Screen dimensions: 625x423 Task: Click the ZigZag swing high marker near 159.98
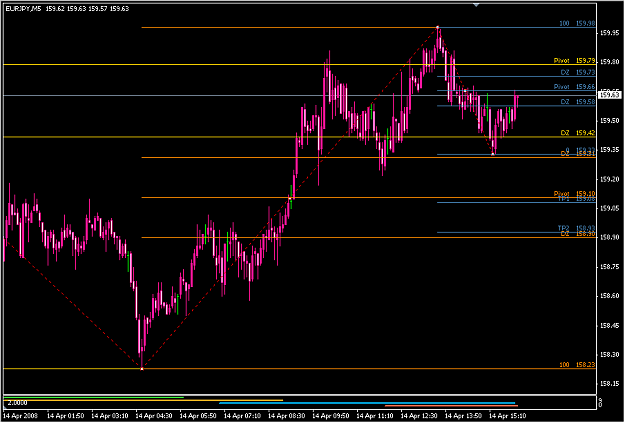[x=438, y=28]
